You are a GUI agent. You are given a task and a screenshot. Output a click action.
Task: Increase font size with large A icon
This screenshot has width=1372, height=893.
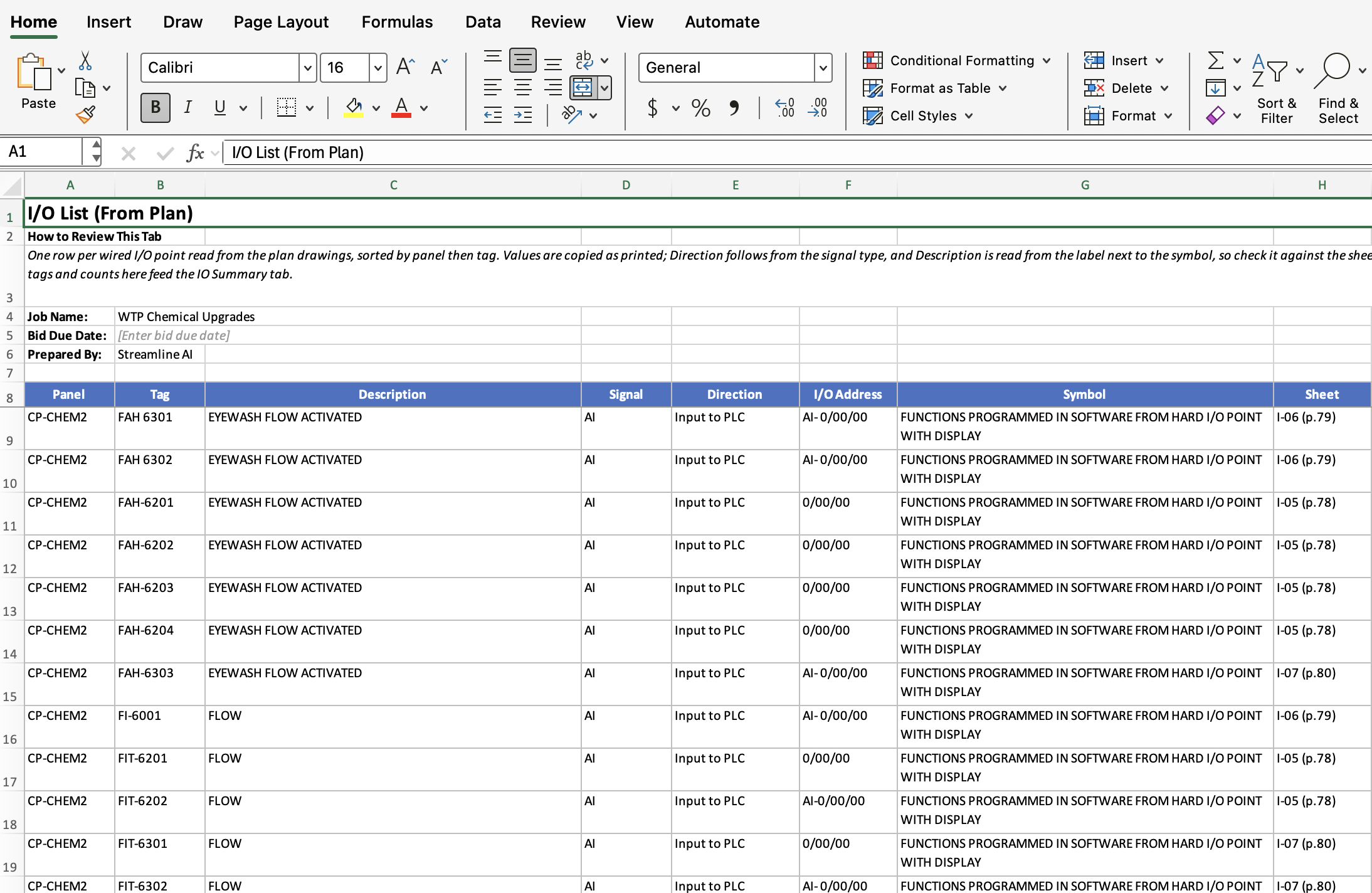click(406, 66)
